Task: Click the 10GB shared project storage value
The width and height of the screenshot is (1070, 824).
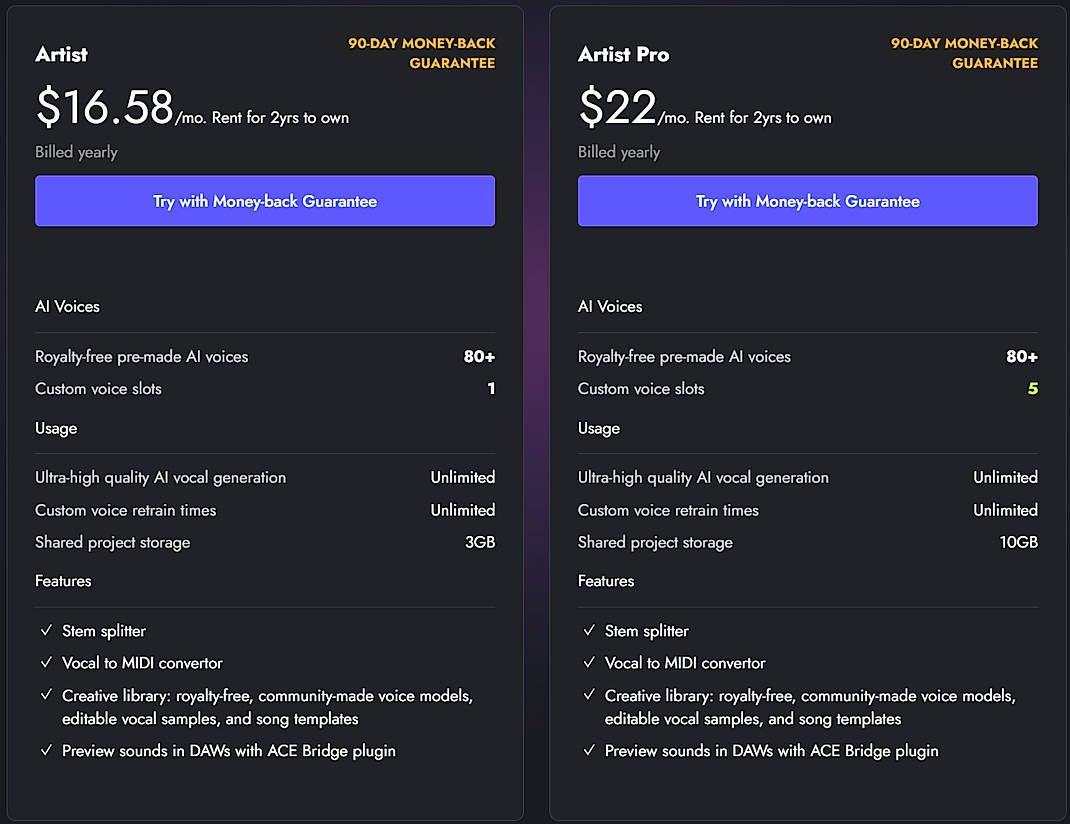Action: pos(1021,542)
